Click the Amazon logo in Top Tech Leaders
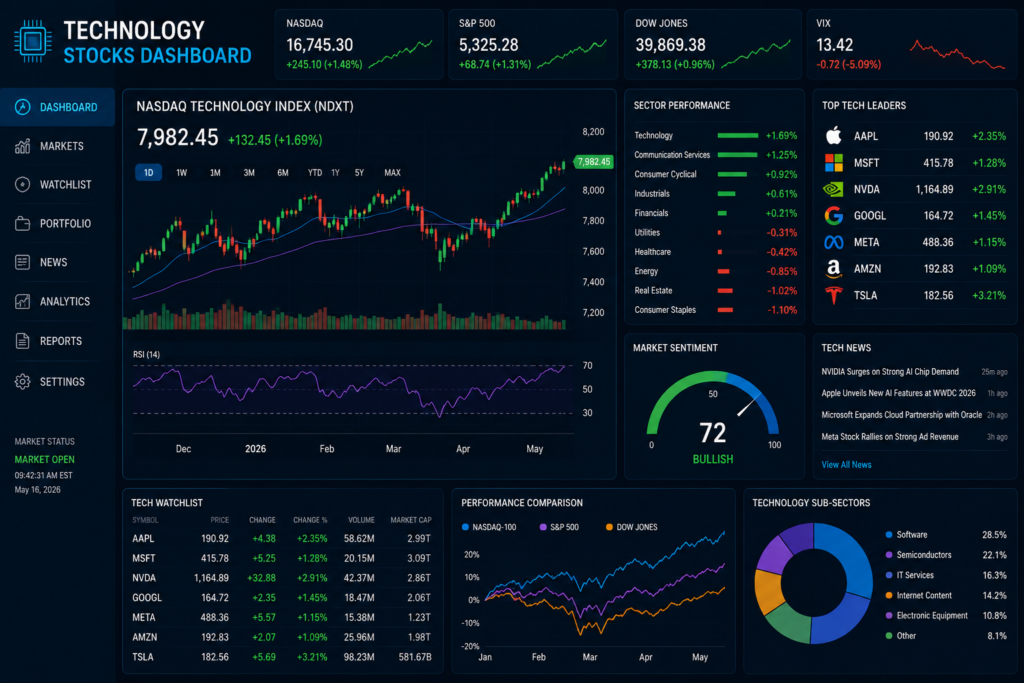This screenshot has height=683, width=1024. [x=833, y=268]
